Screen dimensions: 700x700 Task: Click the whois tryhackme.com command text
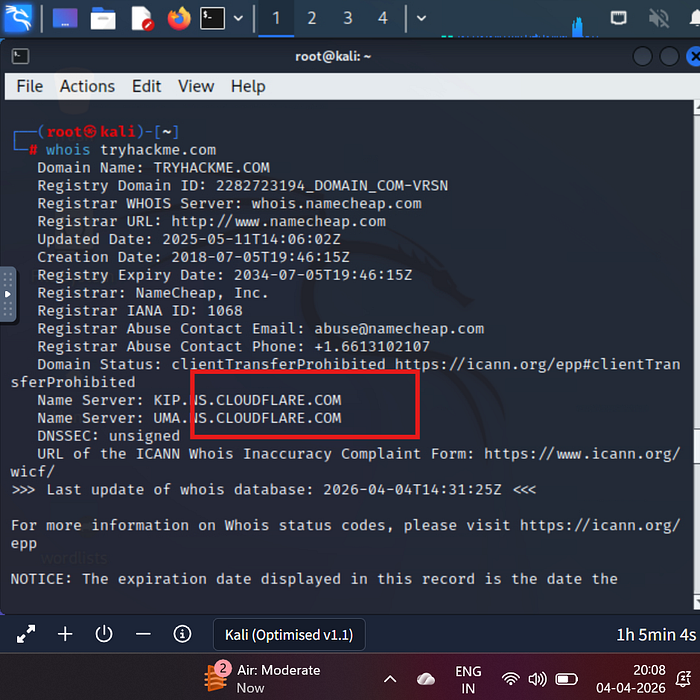click(x=131, y=150)
